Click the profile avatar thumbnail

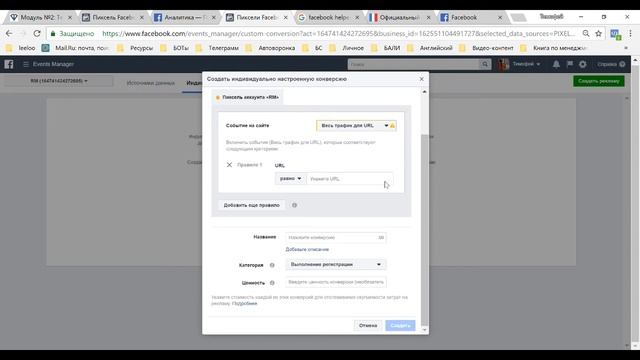tap(503, 64)
